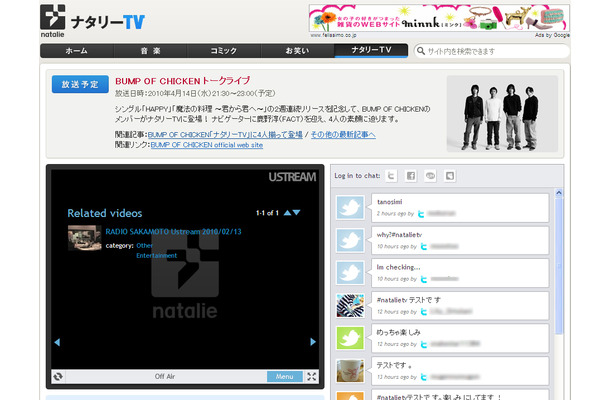Image resolution: width=610 pixels, height=400 pixels.
Task: Click the 'Other' category link
Action: click(x=144, y=246)
